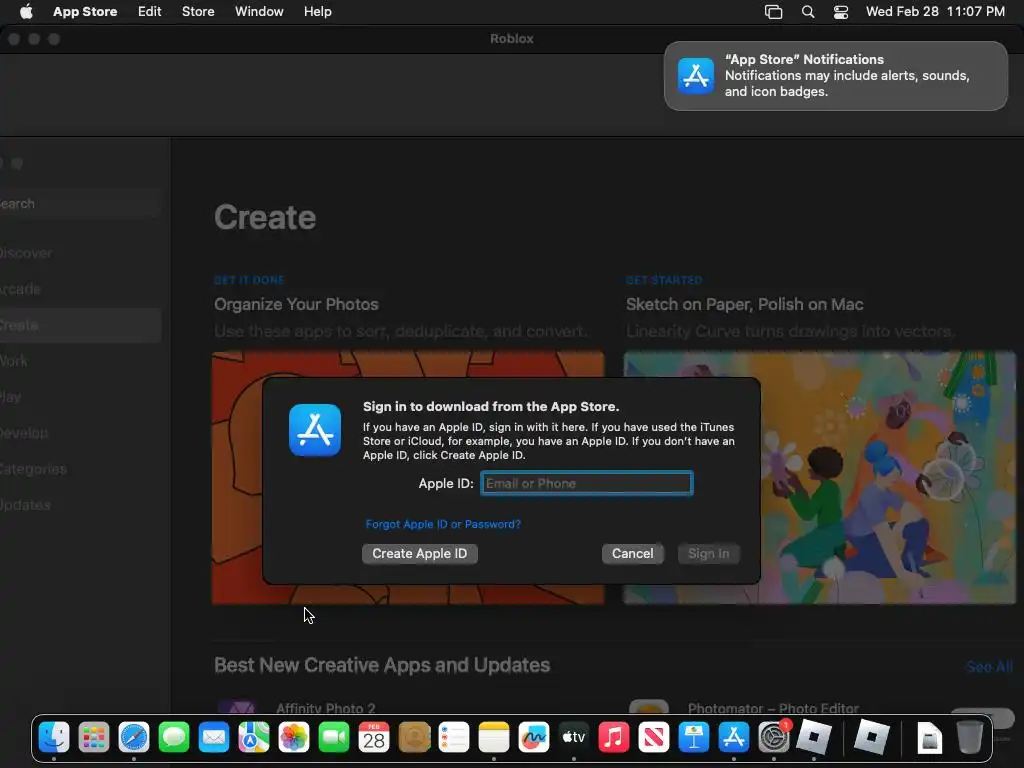Open the Apple menu
Screen dimensions: 1024x768
[x=26, y=12]
